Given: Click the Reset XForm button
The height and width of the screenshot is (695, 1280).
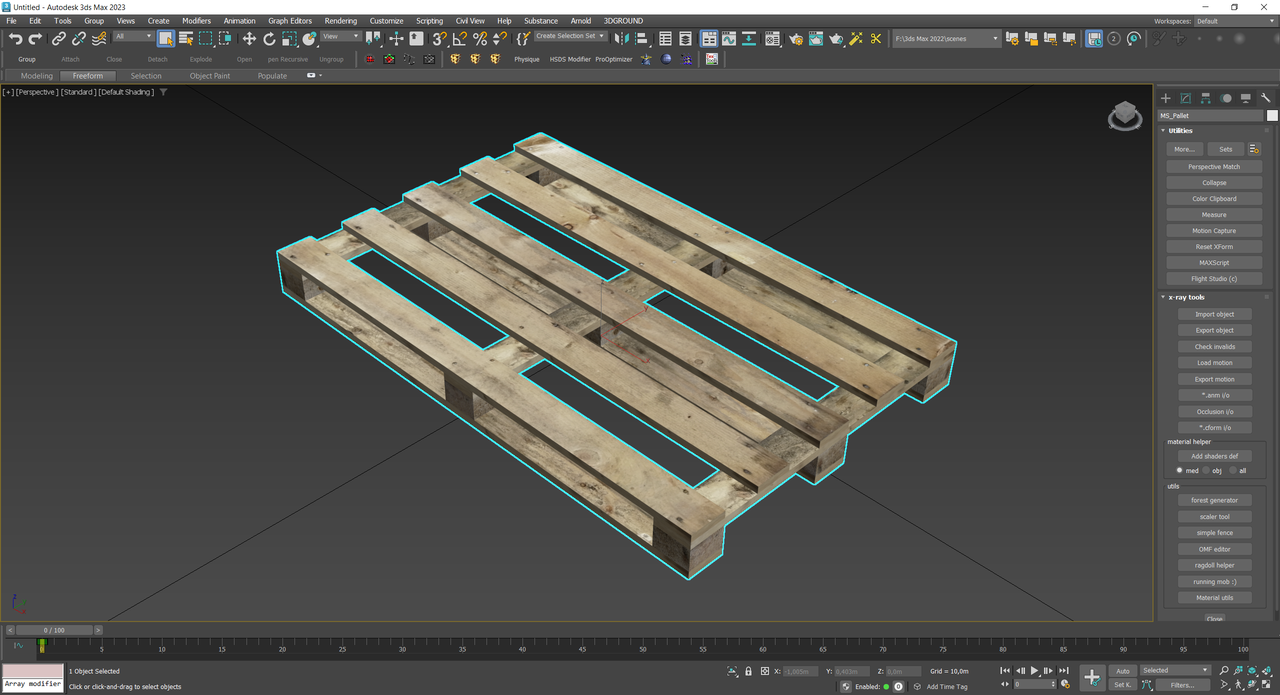Looking at the screenshot, I should [x=1214, y=247].
